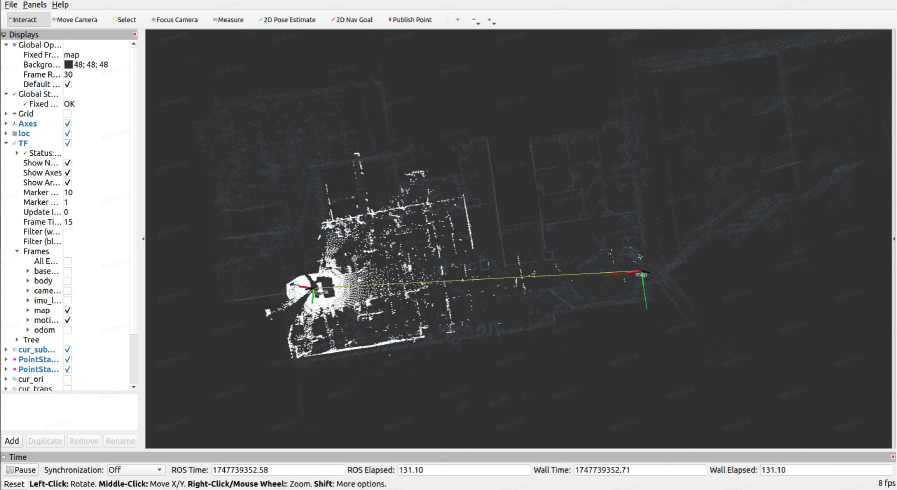Toggle the odom frame checkbox
Viewport: 897px width, 490px height.
[x=68, y=330]
